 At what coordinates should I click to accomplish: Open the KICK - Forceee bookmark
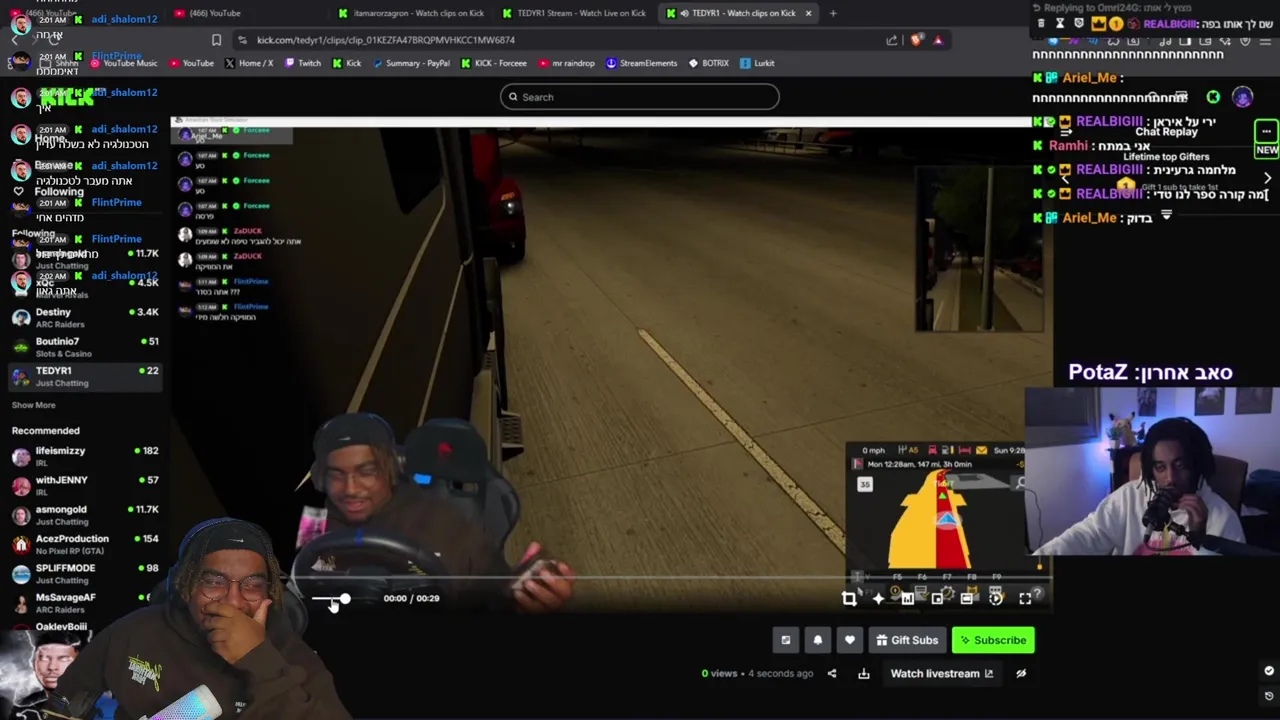pos(494,63)
